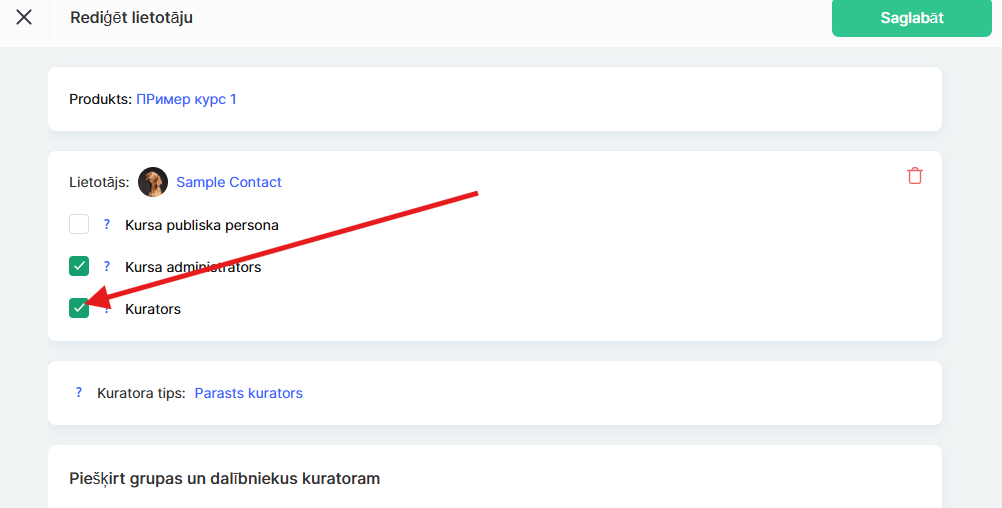The width and height of the screenshot is (1002, 508).
Task: Show help for Kursa publiska persona
Action: [x=107, y=225]
